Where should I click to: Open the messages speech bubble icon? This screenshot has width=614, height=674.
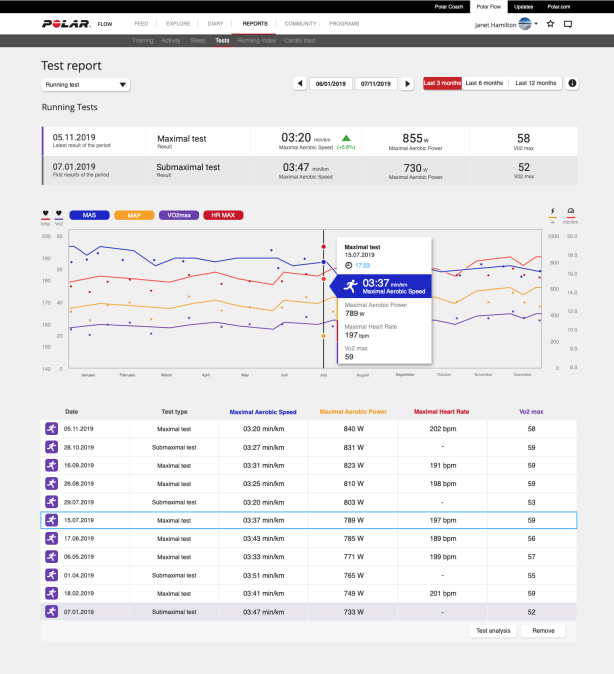tap(568, 23)
